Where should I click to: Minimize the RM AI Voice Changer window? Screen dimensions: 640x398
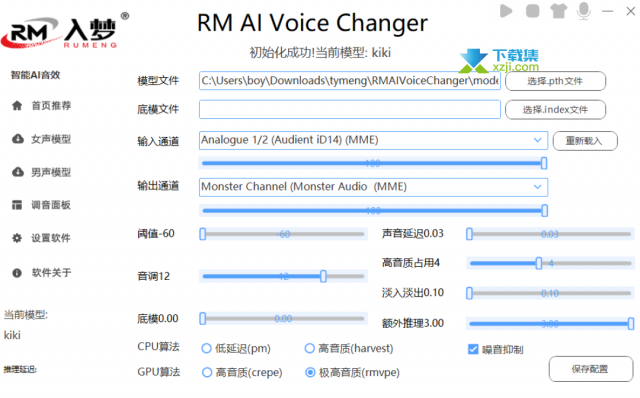pyautogui.click(x=607, y=11)
